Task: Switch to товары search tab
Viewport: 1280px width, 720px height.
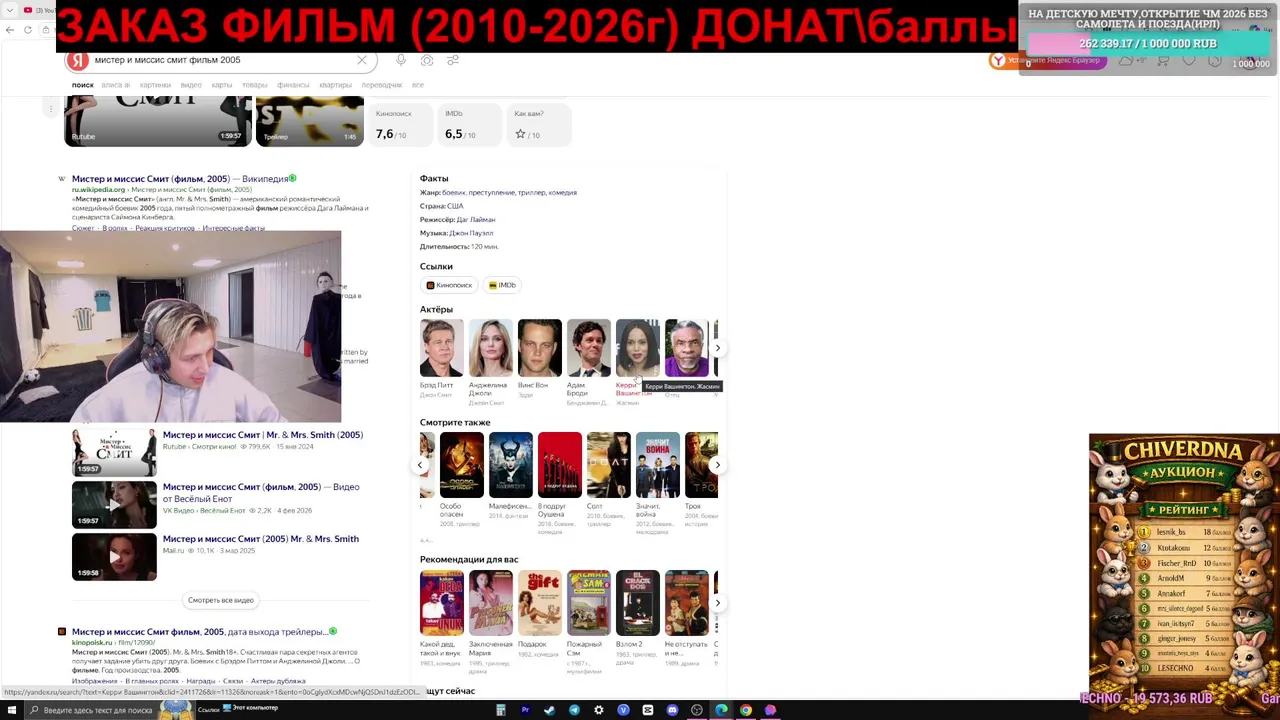Action: point(255,85)
